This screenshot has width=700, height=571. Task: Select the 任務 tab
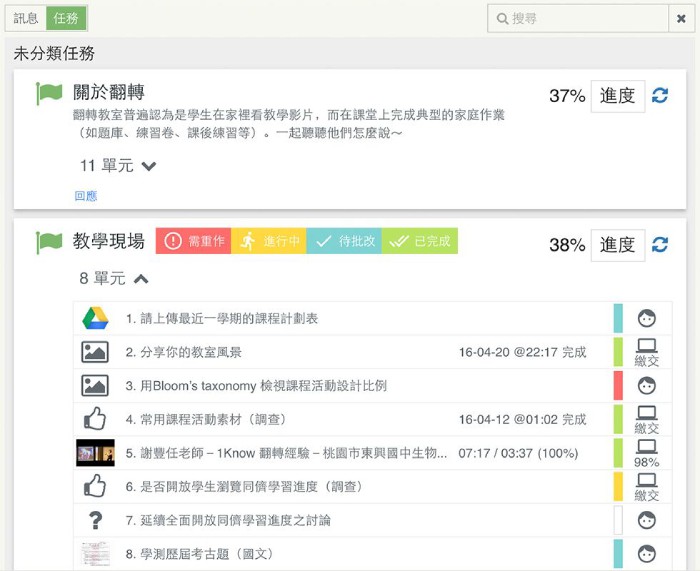66,18
